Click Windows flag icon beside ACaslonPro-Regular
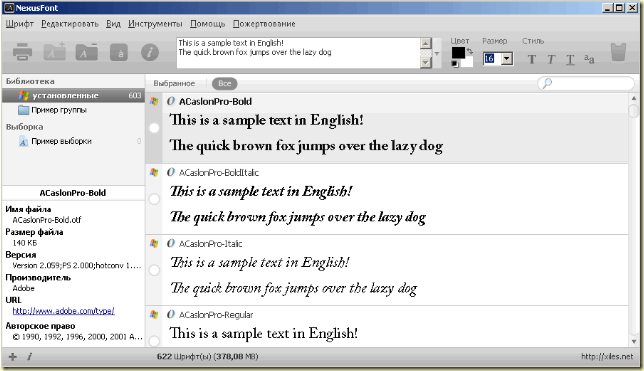Viewport: 644px width, 371px height. (x=154, y=314)
